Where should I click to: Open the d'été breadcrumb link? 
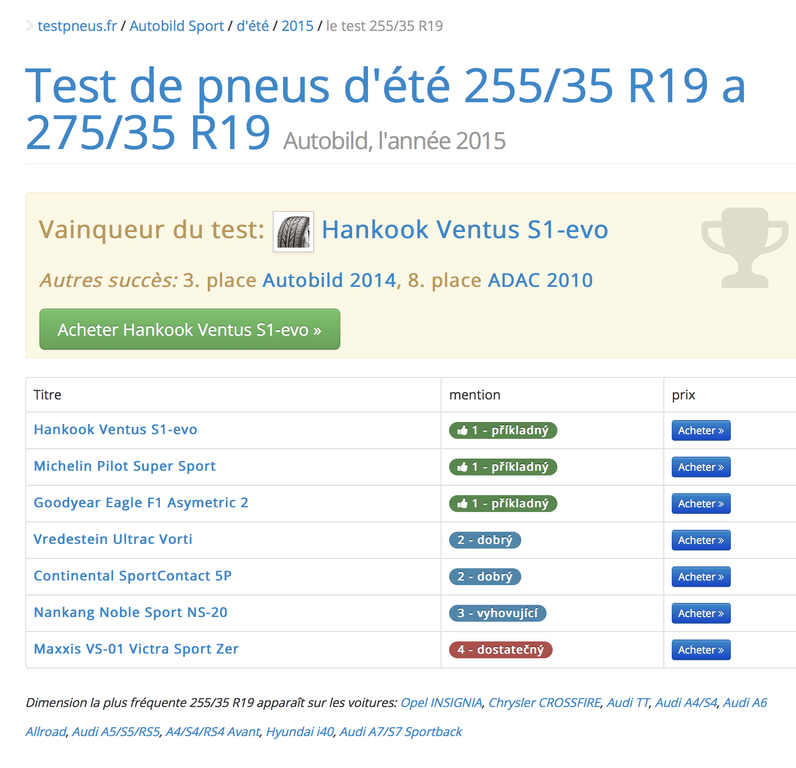click(x=252, y=26)
